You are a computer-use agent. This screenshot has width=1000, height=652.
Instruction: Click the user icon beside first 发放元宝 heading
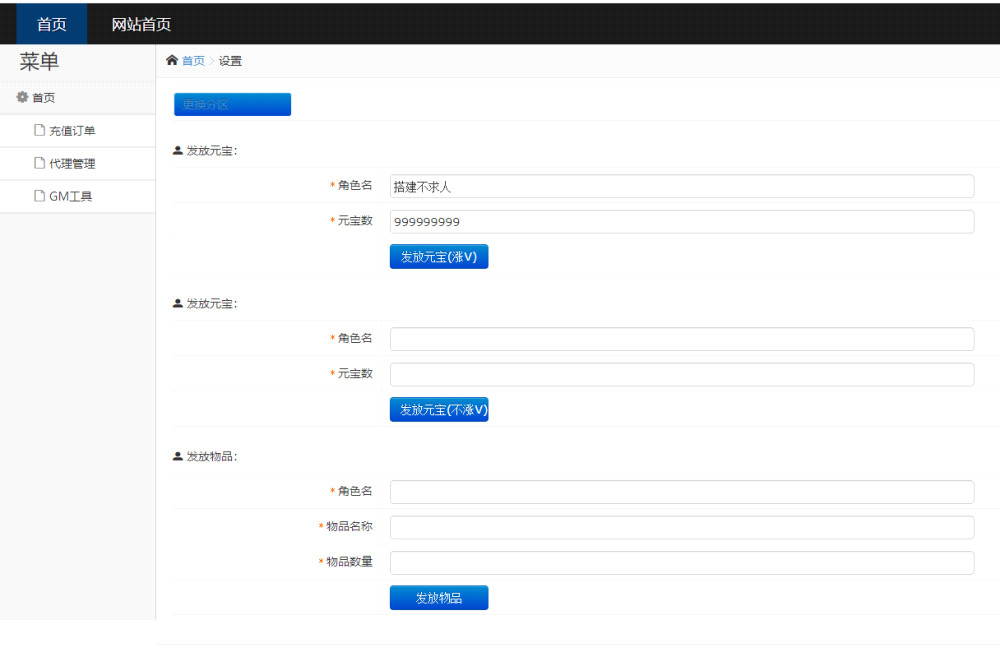(178, 151)
